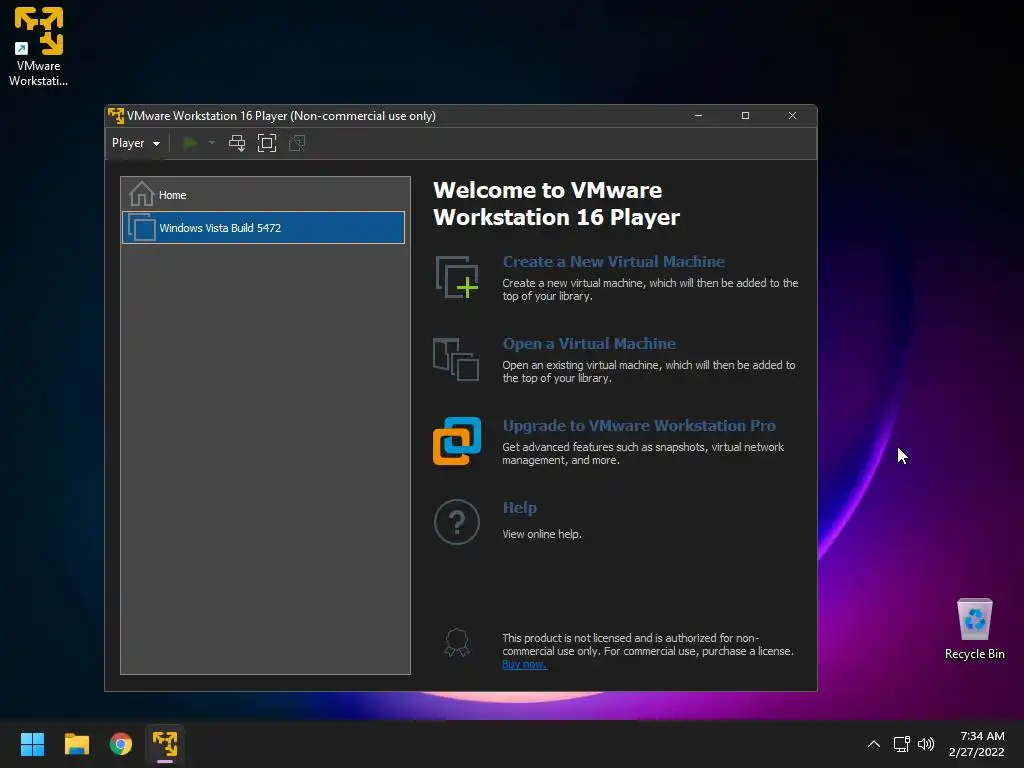Open File Explorer from taskbar
The height and width of the screenshot is (768, 1024).
76,744
